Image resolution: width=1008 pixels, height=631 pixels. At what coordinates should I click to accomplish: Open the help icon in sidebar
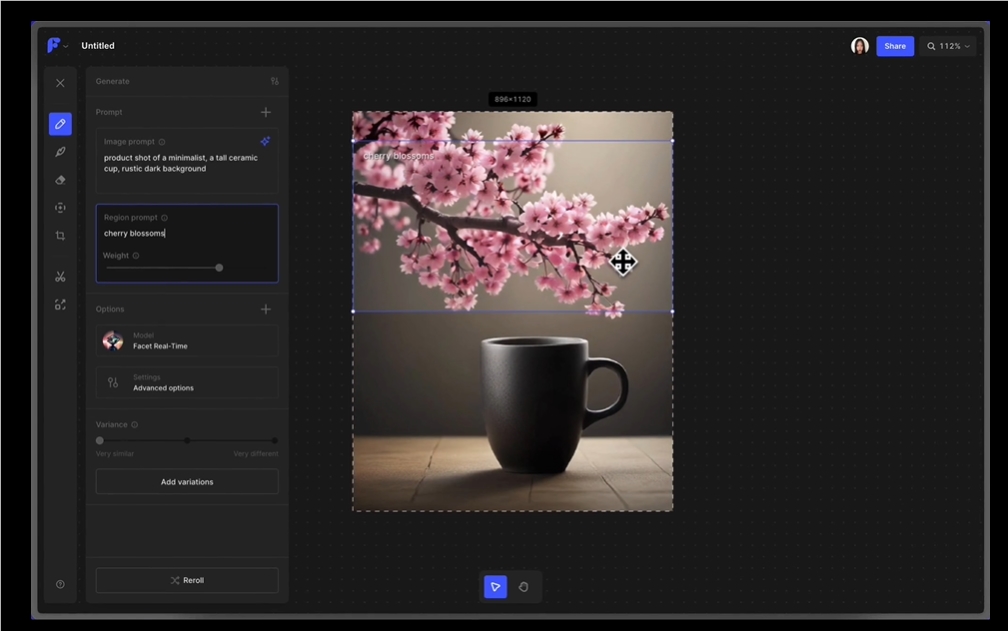click(60, 584)
